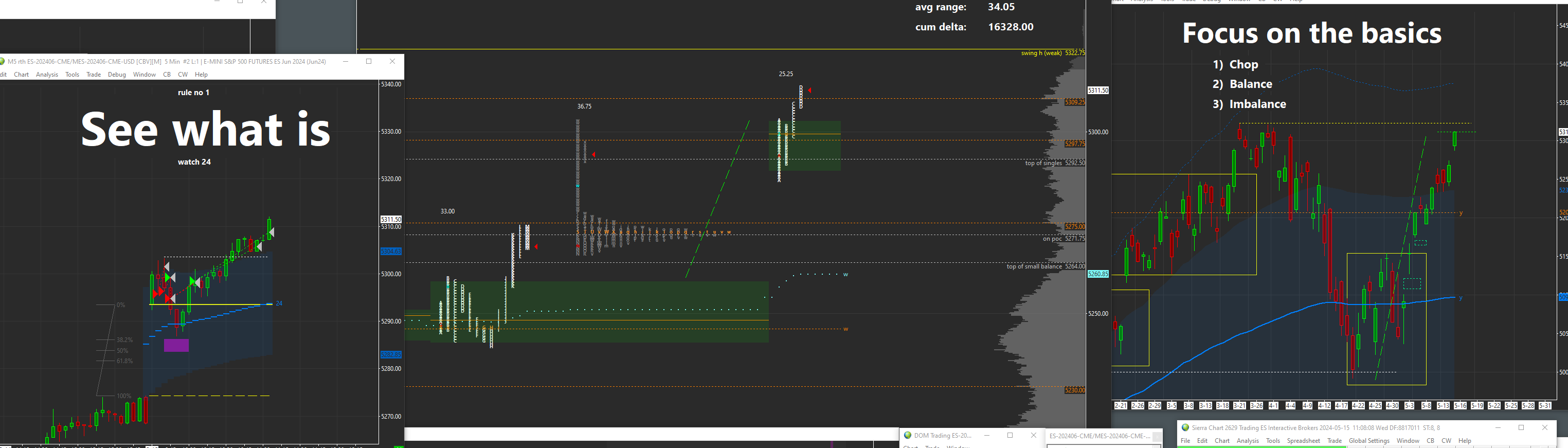The width and height of the screenshot is (1568, 448).
Task: Click the 'watch 24' label
Action: [x=194, y=162]
